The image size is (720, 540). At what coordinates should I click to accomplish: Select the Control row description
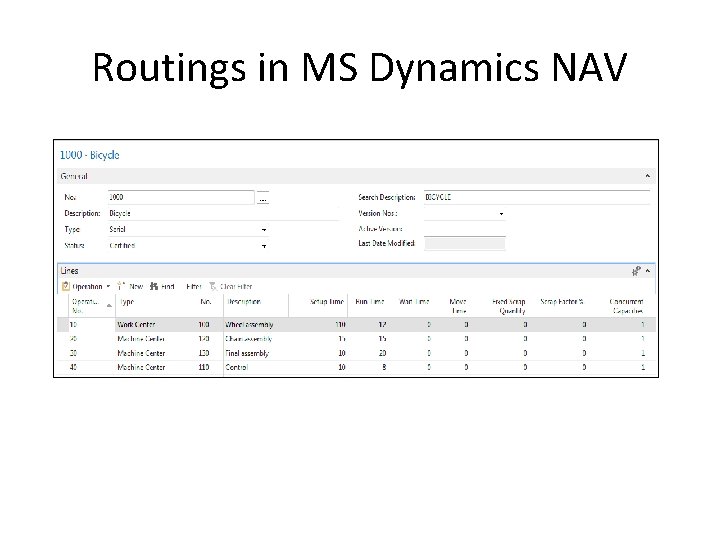[237, 367]
